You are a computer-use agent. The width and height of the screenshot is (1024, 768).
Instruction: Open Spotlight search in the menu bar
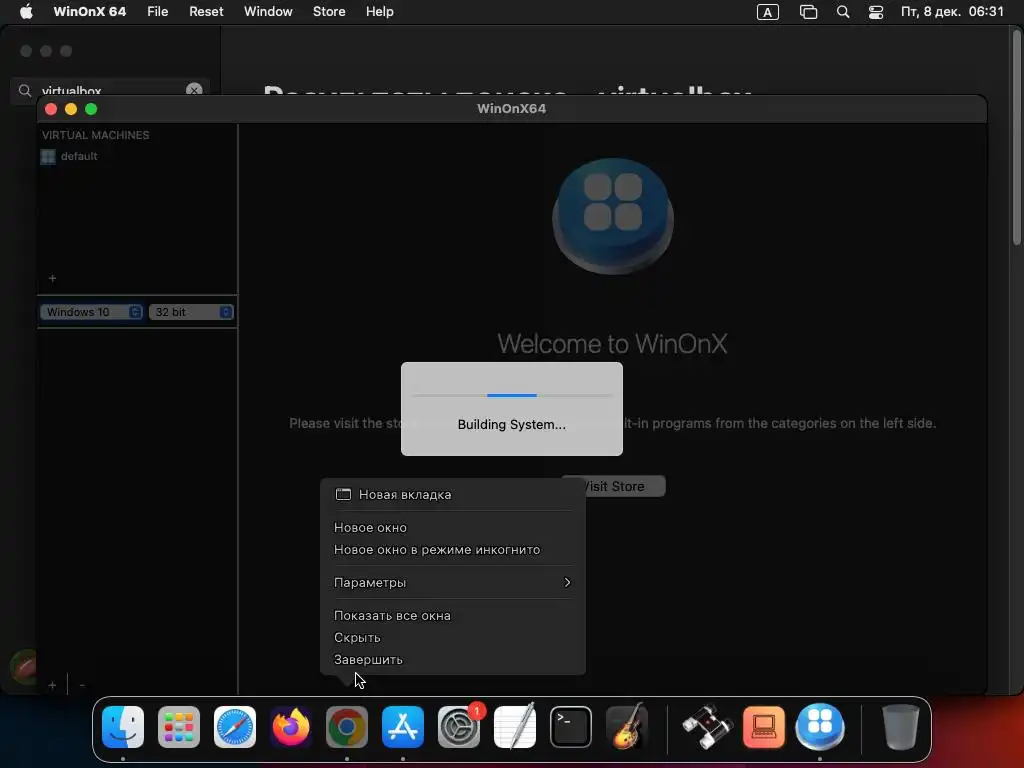pos(843,12)
